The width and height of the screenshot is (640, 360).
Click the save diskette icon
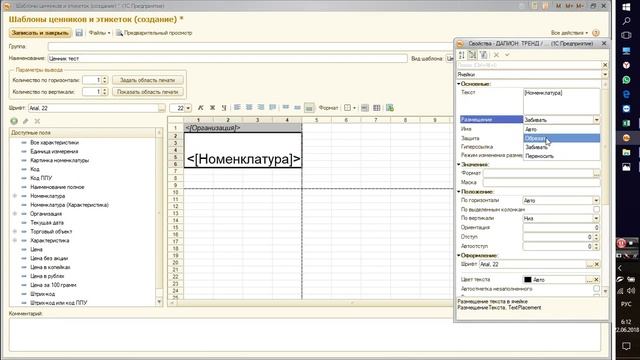point(79,33)
